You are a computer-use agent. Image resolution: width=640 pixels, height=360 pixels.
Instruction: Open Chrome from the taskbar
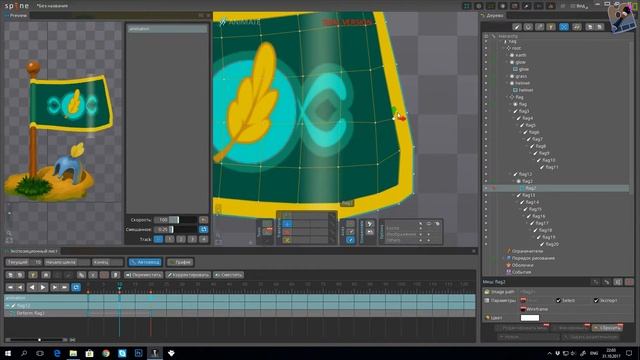tap(106, 353)
